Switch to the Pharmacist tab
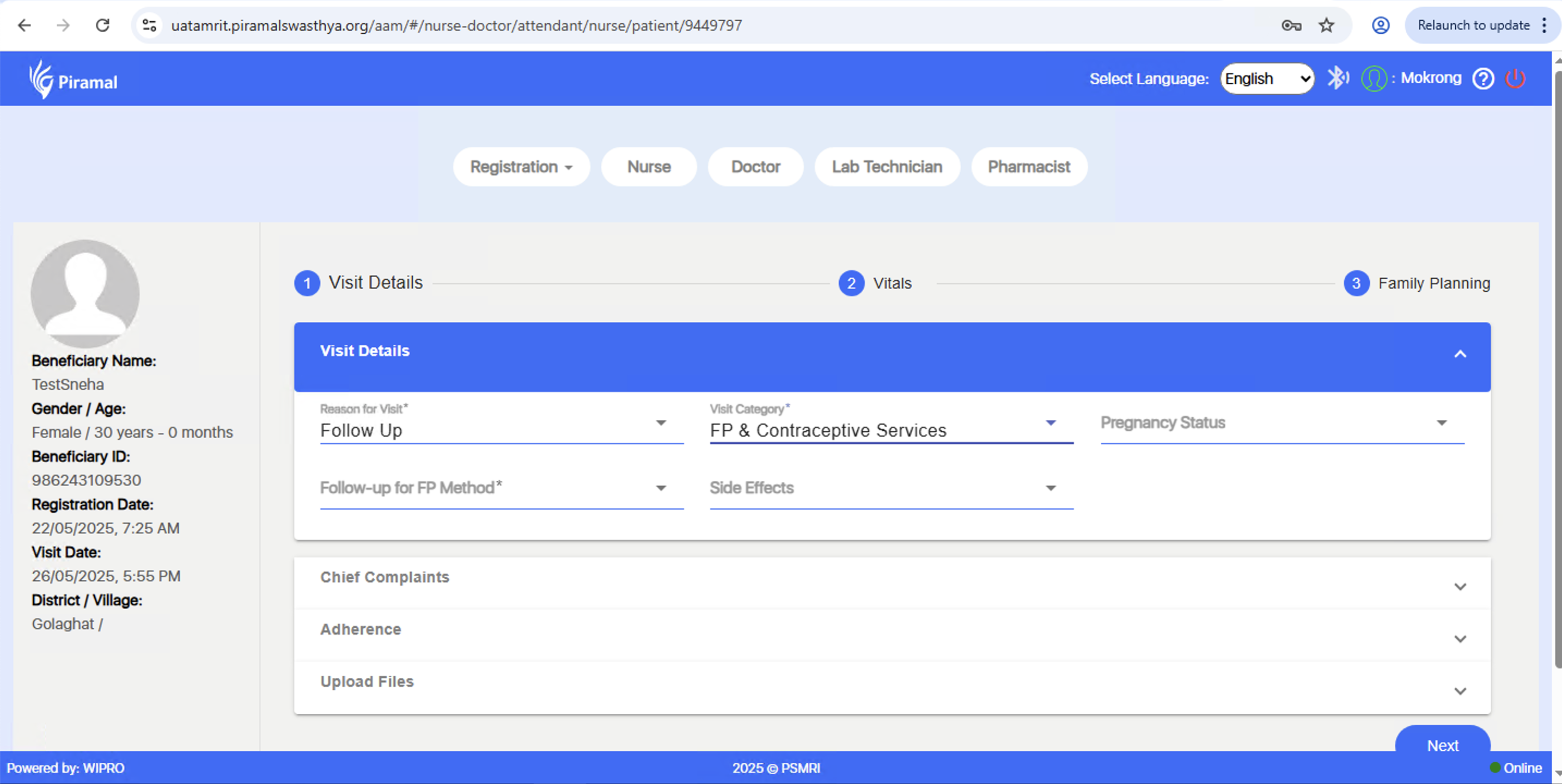Viewport: 1562px width, 784px height. [1029, 167]
